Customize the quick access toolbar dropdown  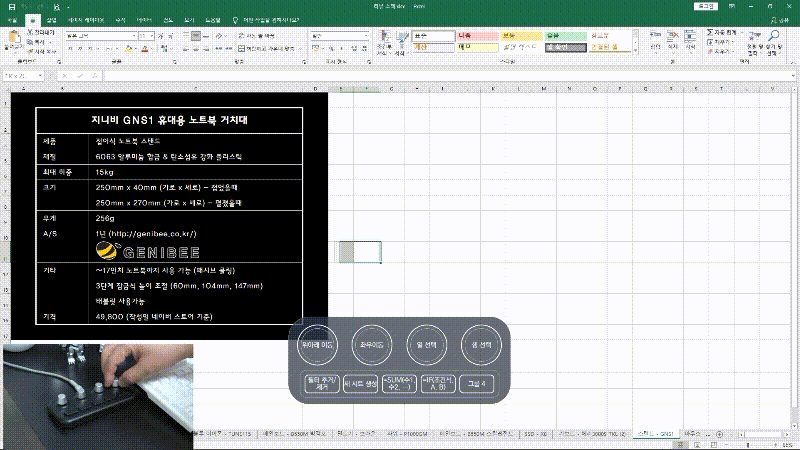[x=68, y=7]
